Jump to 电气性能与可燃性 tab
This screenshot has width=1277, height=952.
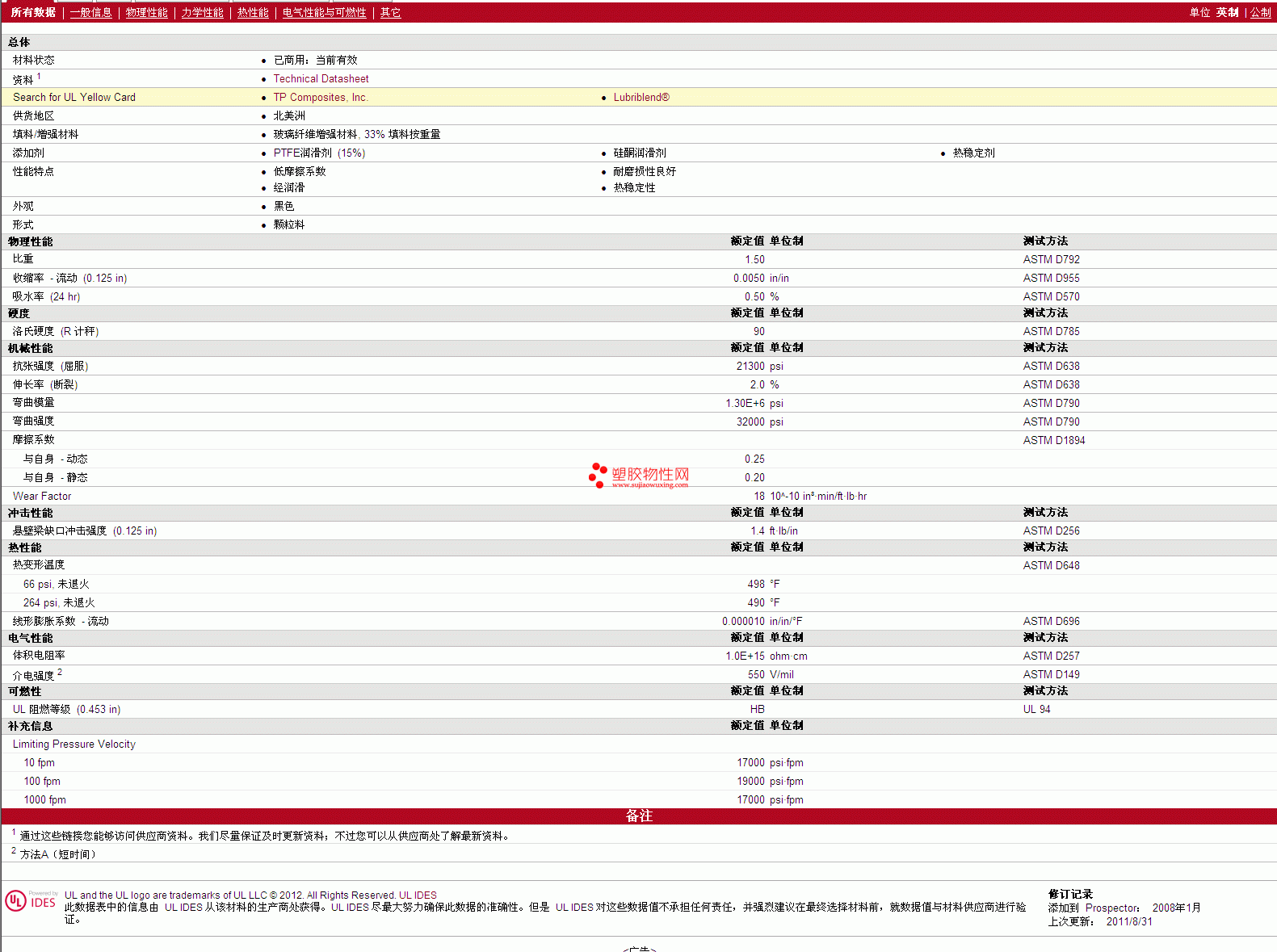(x=324, y=13)
